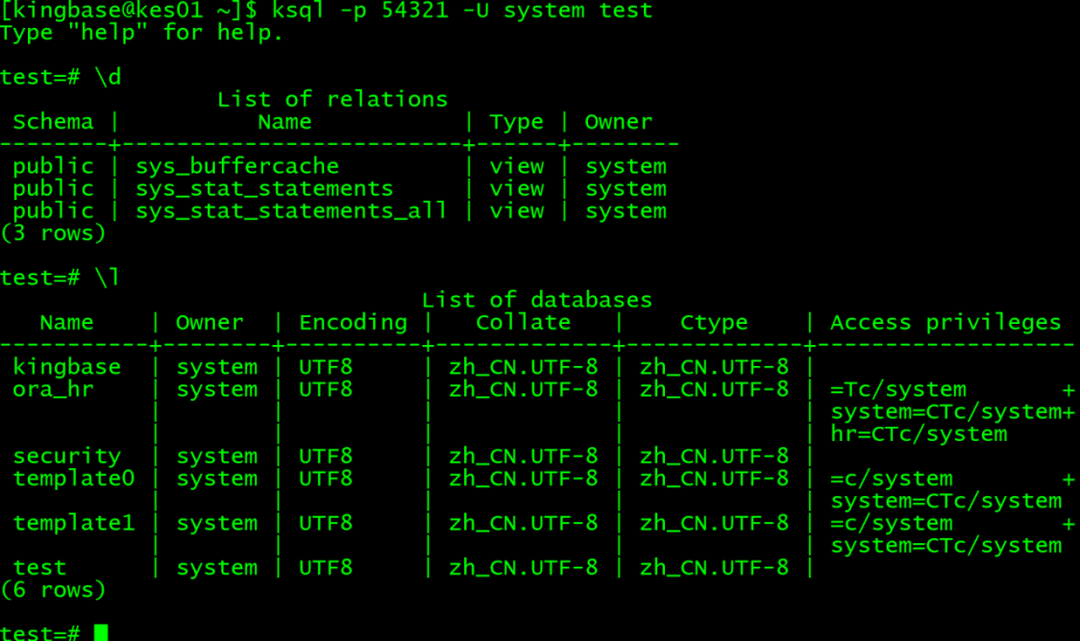This screenshot has width=1080, height=641.
Task: Click the sys_stat_statements view name
Action: point(264,189)
